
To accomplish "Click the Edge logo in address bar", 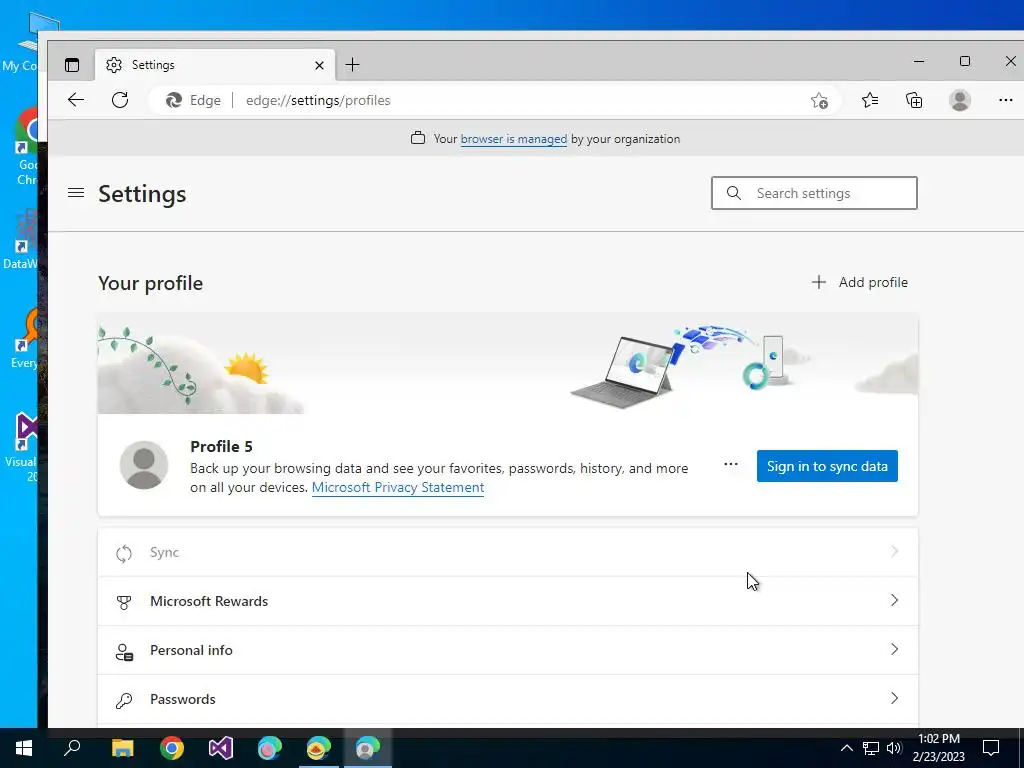I will click(174, 100).
